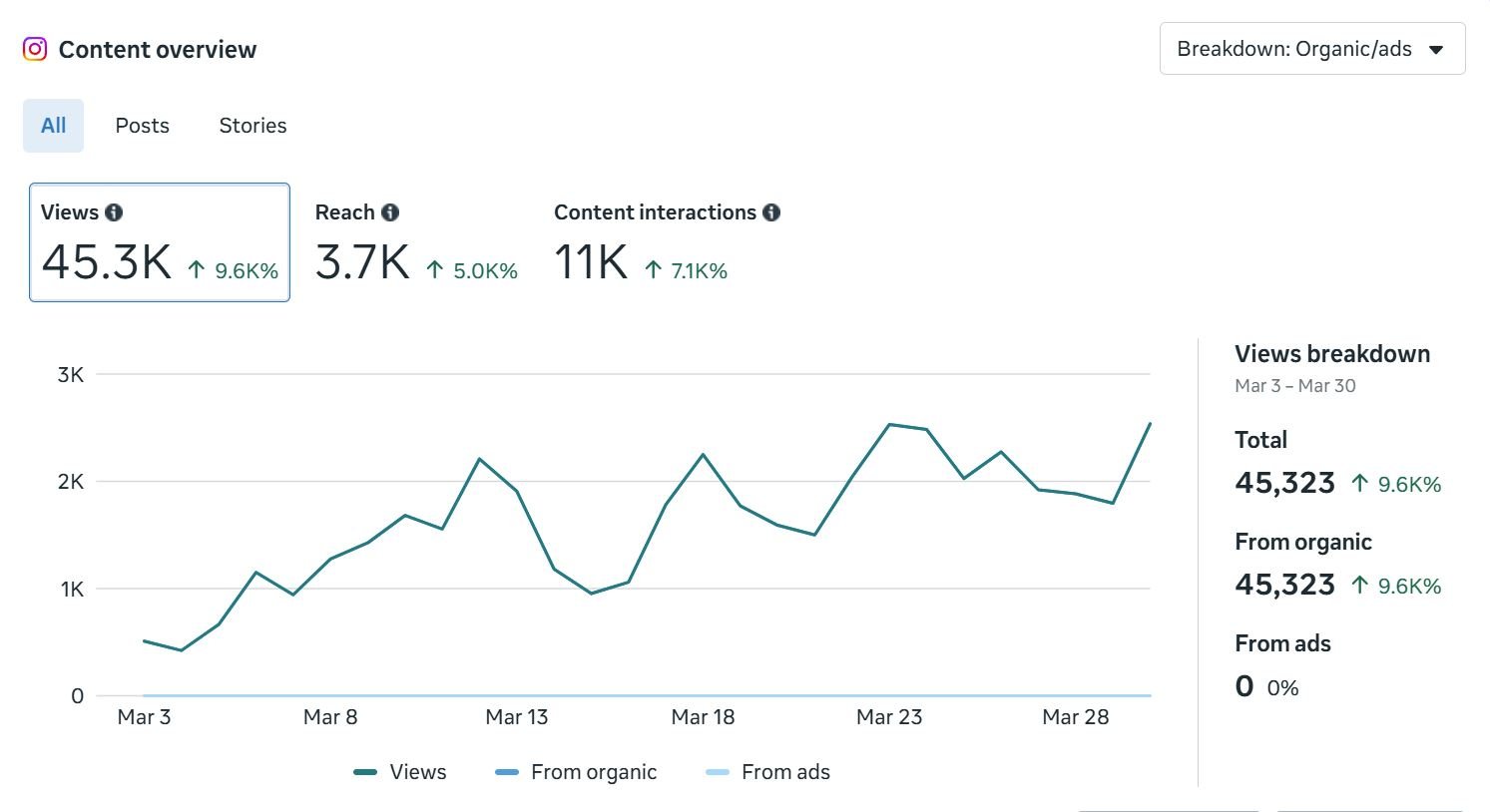
Task: Click the upward arrow beside Reach's 5.0K%
Action: click(x=433, y=267)
